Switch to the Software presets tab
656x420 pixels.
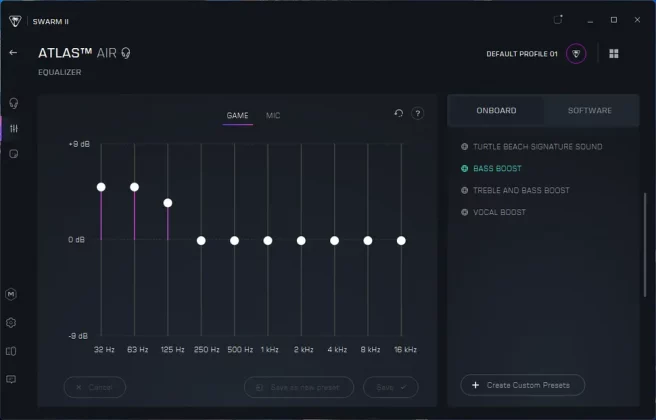click(x=589, y=111)
